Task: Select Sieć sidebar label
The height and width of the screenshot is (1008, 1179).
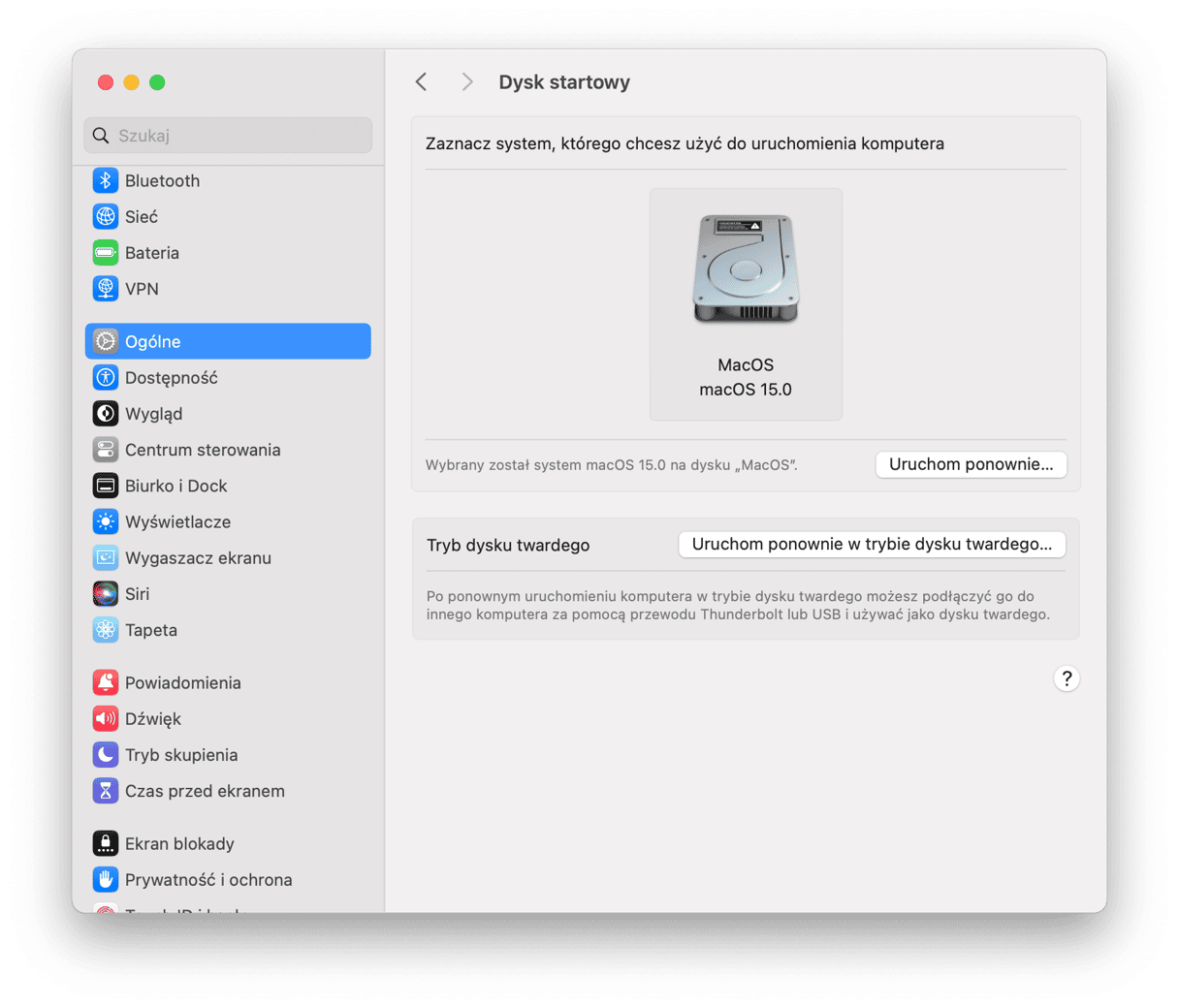Action: [x=142, y=217]
